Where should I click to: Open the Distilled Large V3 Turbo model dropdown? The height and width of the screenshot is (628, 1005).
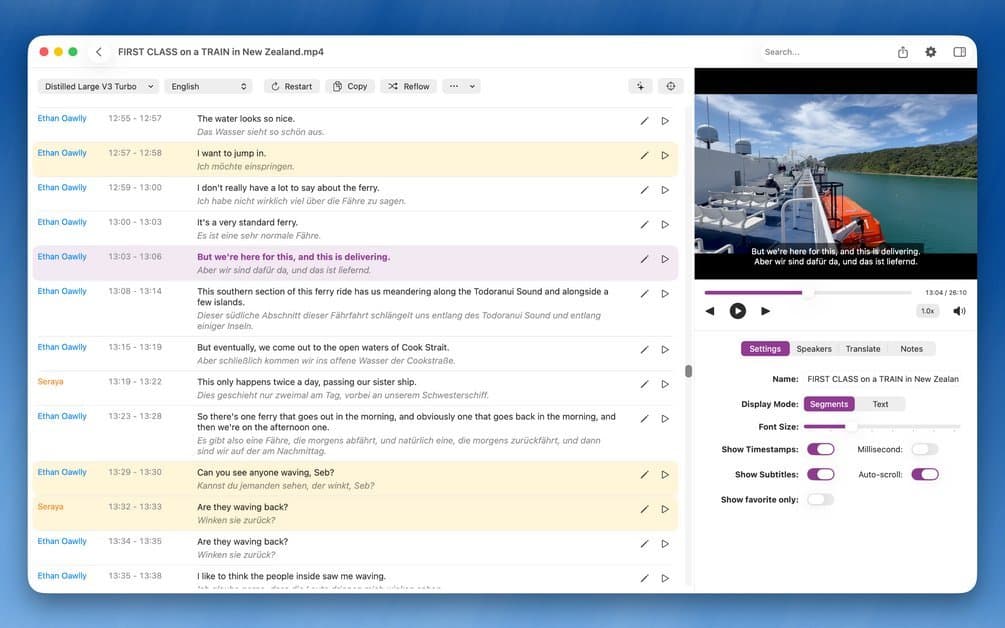coord(96,86)
